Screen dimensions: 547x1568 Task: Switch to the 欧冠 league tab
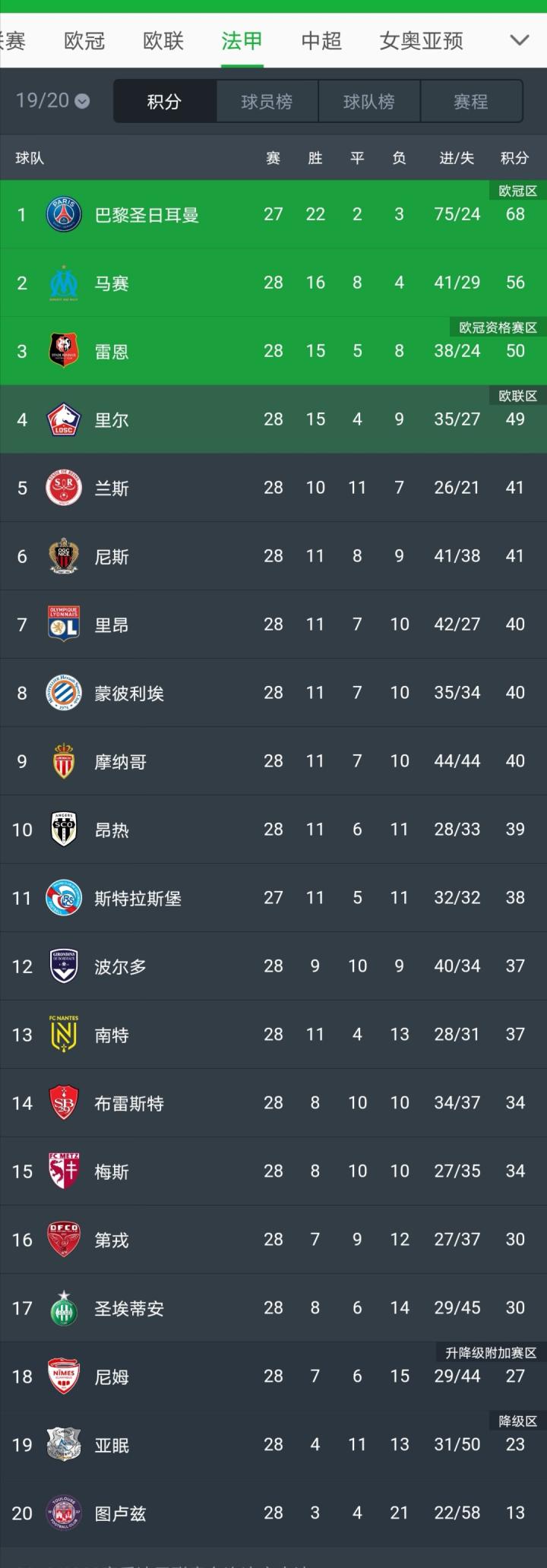coord(84,40)
